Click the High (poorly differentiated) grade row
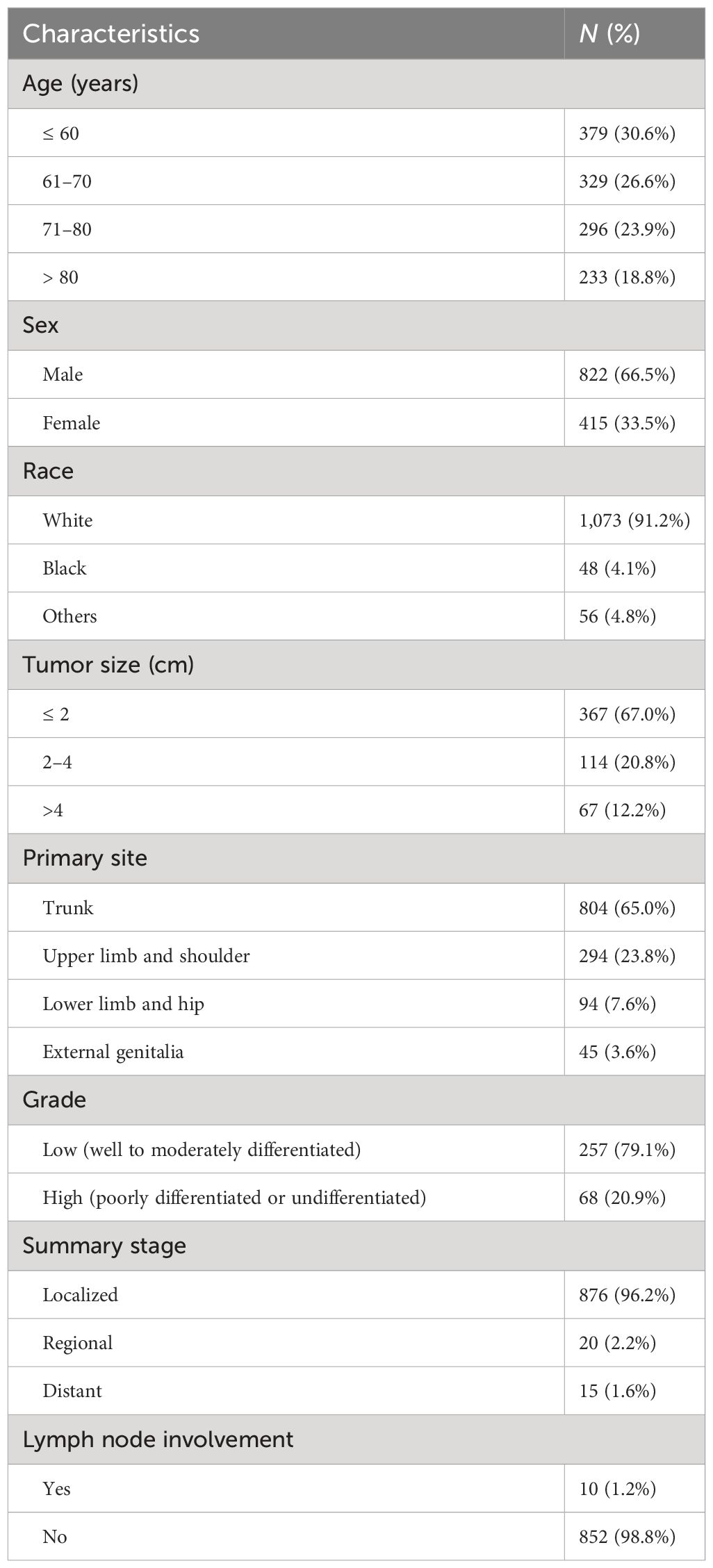The width and height of the screenshot is (713, 1568). (356, 1197)
